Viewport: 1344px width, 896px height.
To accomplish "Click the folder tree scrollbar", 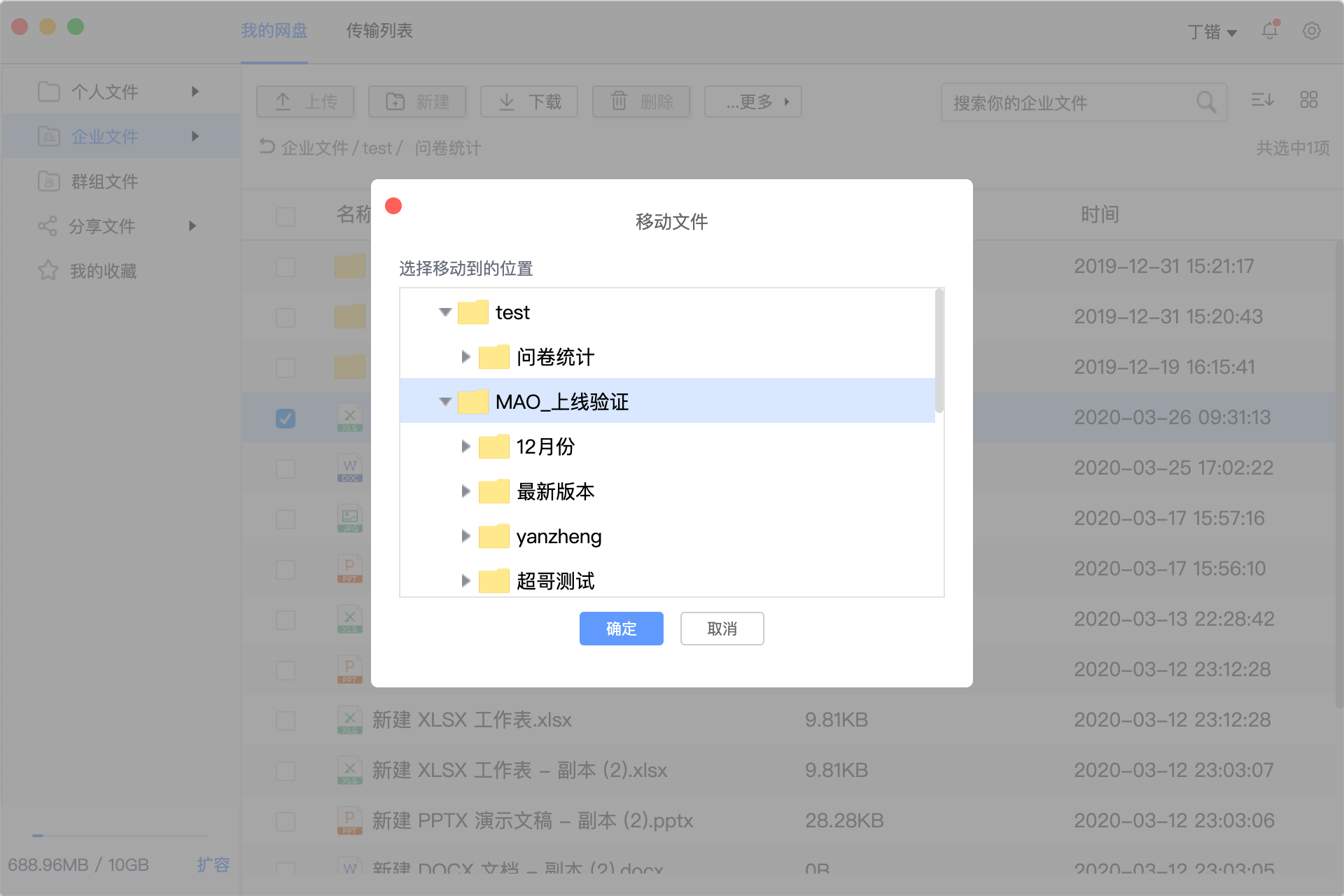I will pyautogui.click(x=939, y=351).
